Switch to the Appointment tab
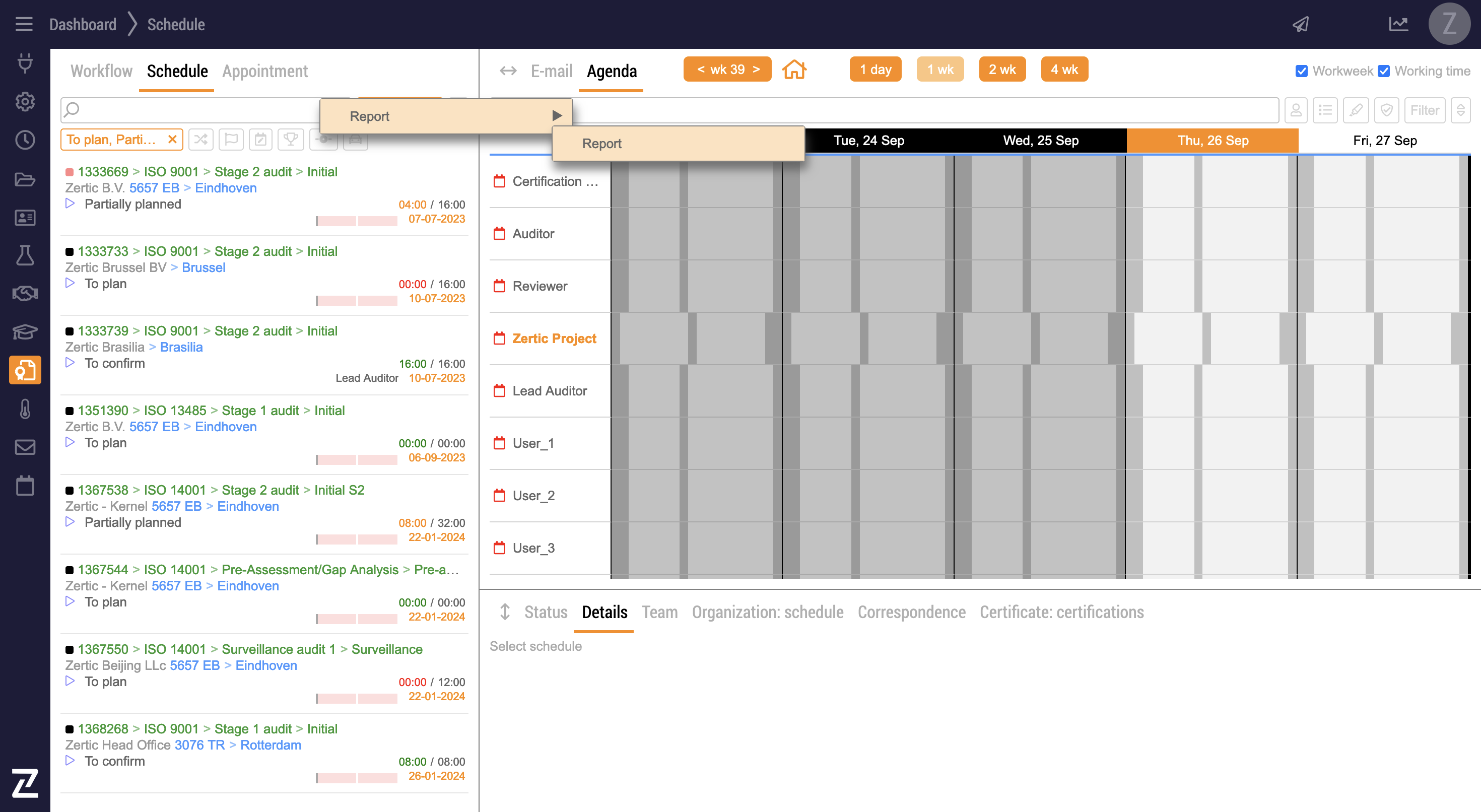Screen dimensions: 1481x812 coord(265,72)
